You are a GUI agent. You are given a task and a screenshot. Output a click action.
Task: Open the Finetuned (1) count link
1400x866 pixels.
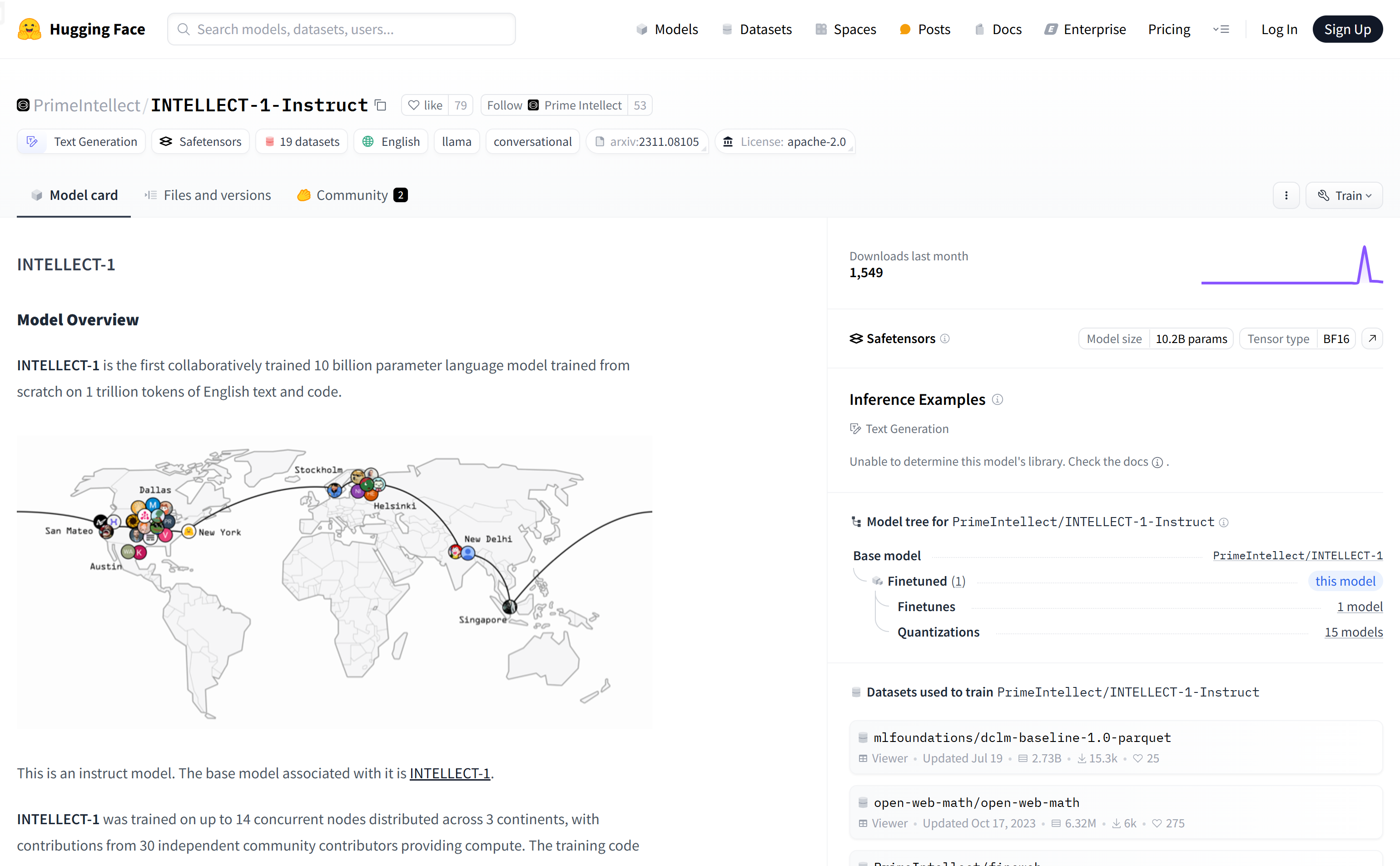click(958, 581)
